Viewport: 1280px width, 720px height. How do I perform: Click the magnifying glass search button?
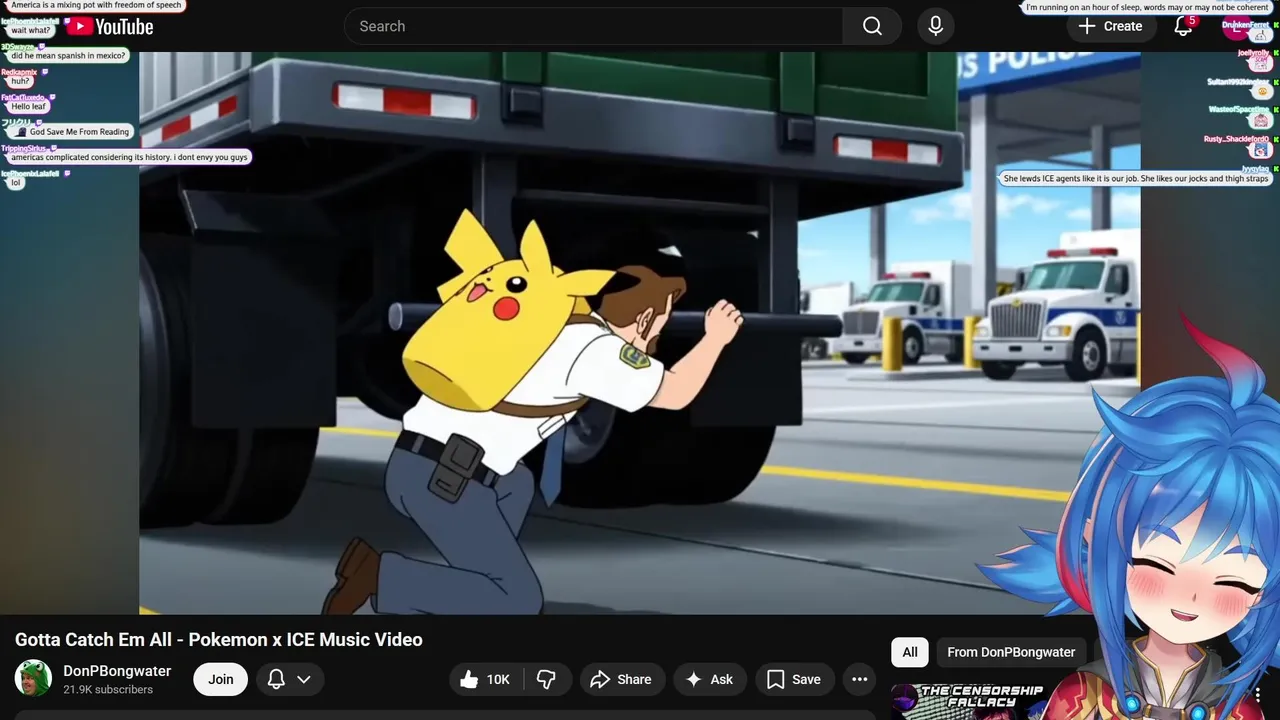[872, 26]
